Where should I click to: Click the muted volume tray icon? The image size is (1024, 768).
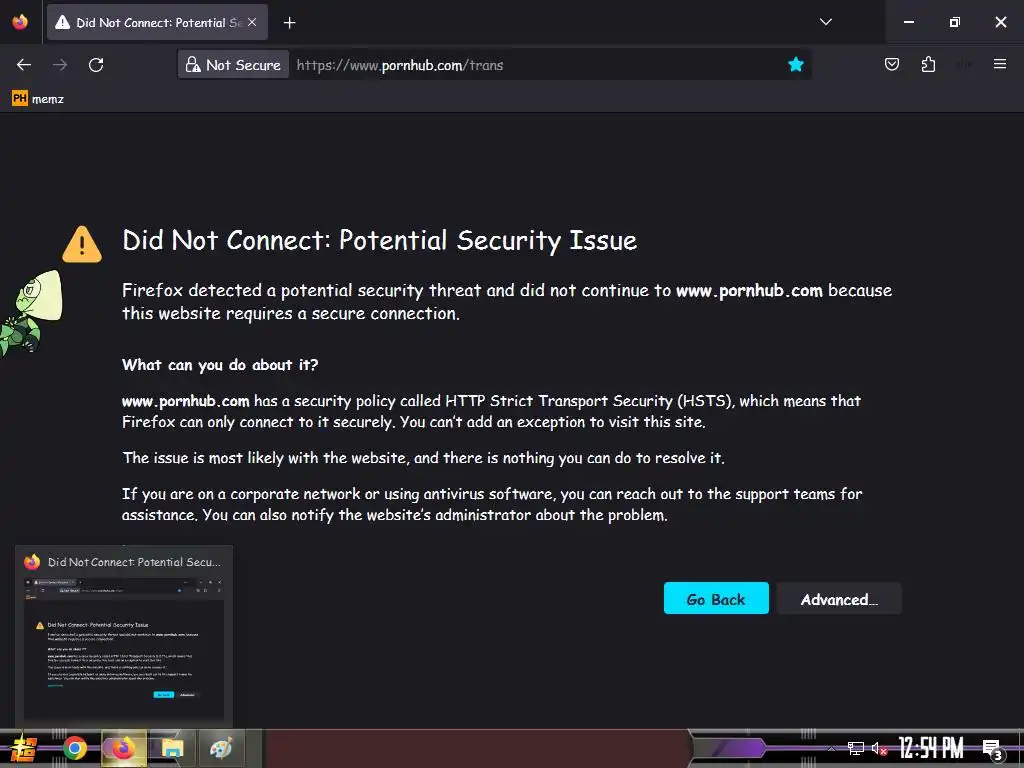point(879,748)
